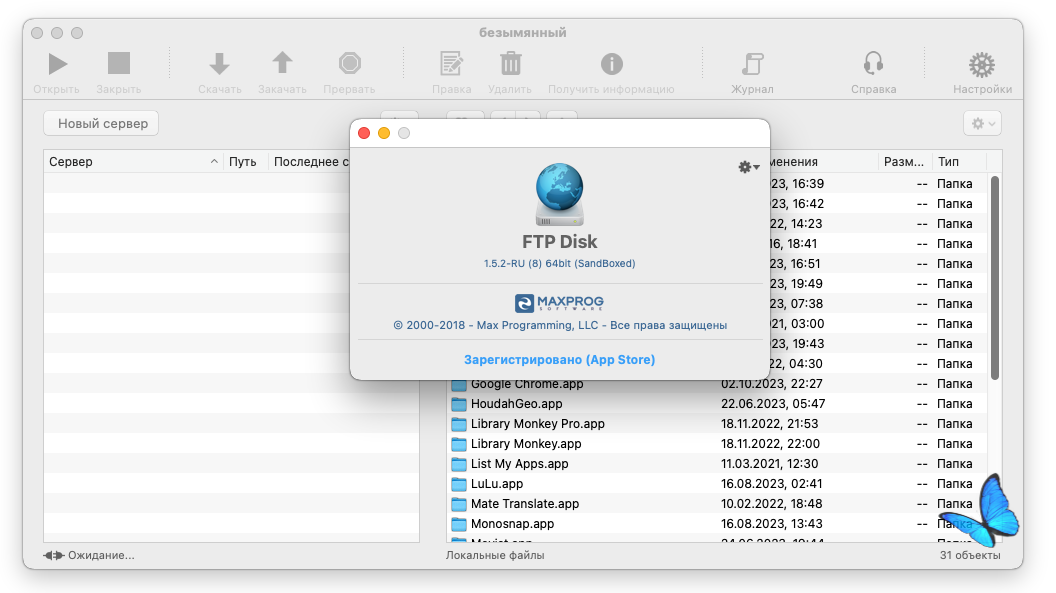Click the Monosnap.app folder icon
Image resolution: width=1056 pixels, height=593 pixels.
tap(459, 524)
